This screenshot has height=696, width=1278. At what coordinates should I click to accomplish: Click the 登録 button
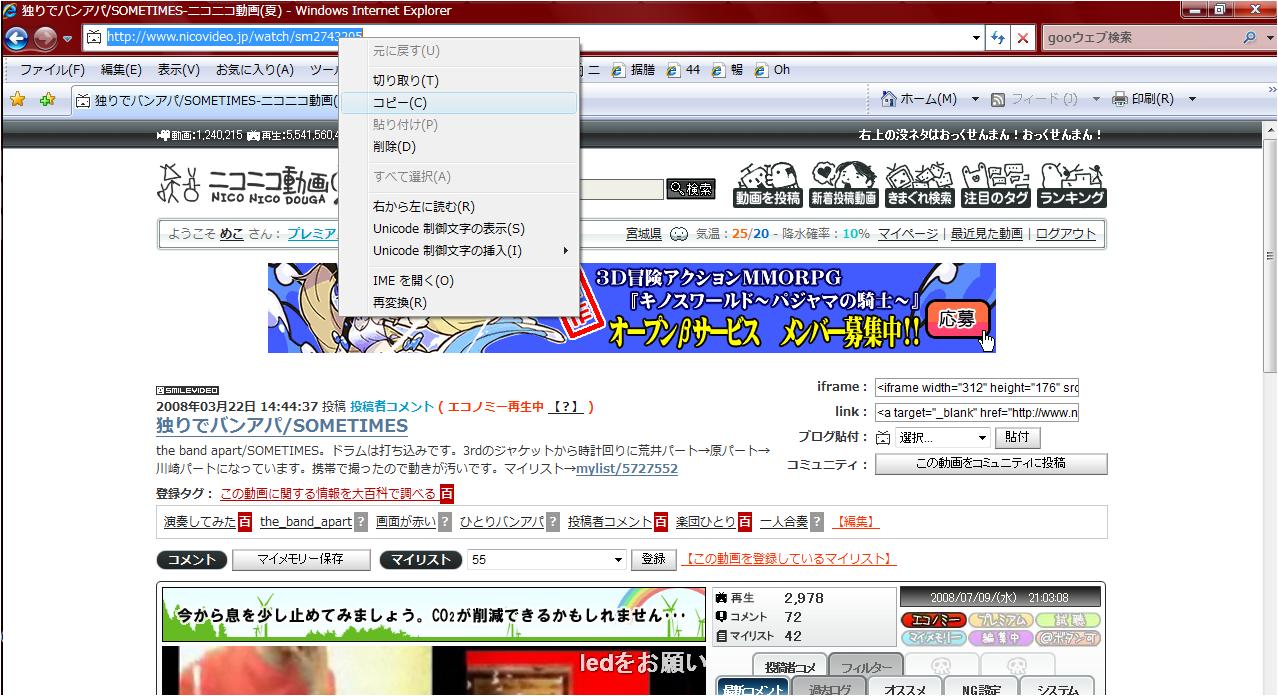coord(653,559)
